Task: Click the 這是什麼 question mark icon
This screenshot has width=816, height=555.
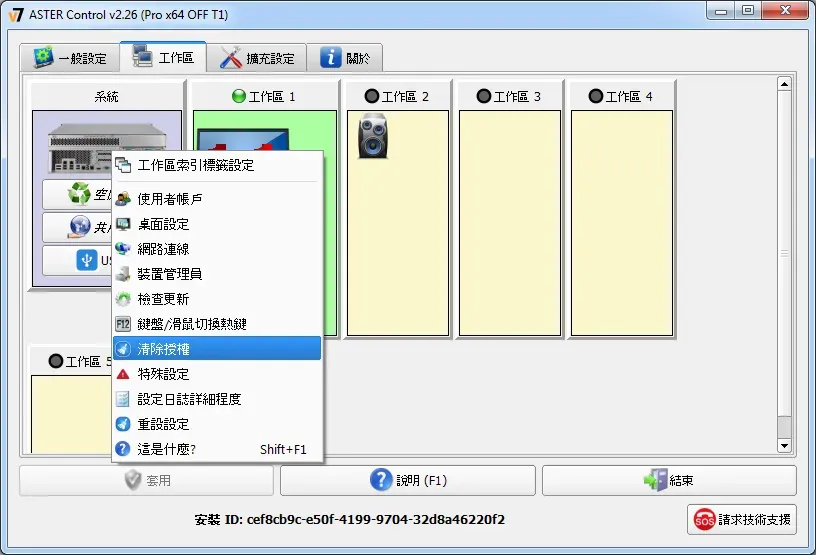Action: click(123, 449)
